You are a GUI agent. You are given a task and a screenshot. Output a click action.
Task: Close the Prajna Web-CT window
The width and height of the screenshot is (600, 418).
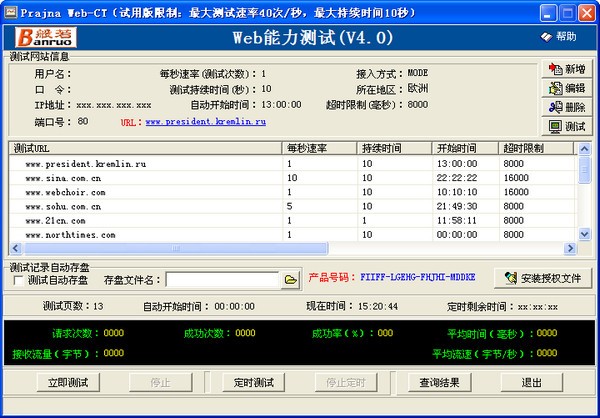[586, 14]
